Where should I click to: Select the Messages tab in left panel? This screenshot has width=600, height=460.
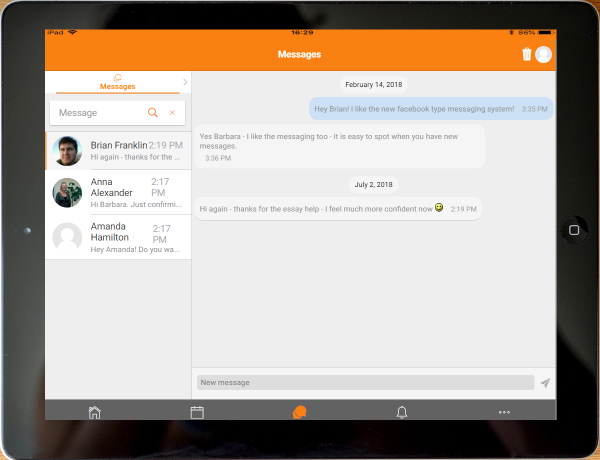pyautogui.click(x=117, y=82)
